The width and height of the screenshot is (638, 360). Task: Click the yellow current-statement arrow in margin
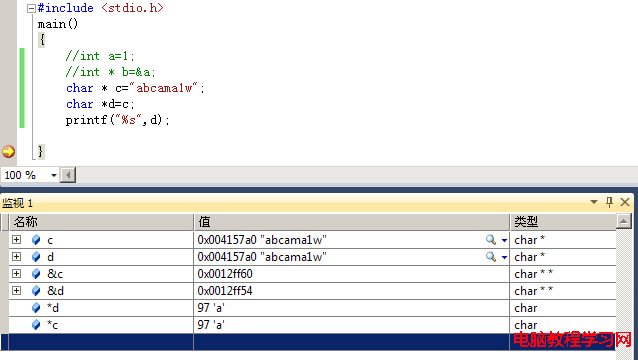point(8,152)
